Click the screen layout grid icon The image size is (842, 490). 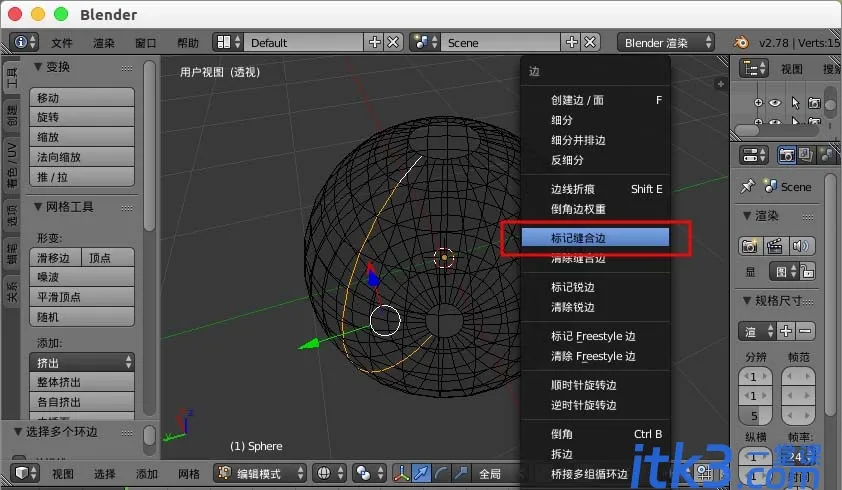tap(224, 42)
